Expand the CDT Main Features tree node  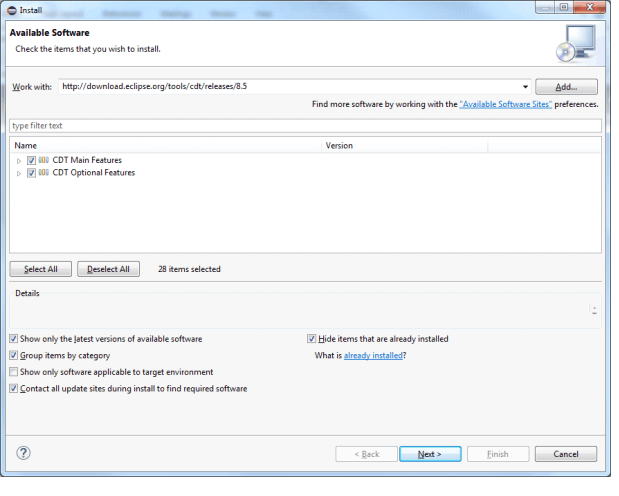pyautogui.click(x=19, y=161)
